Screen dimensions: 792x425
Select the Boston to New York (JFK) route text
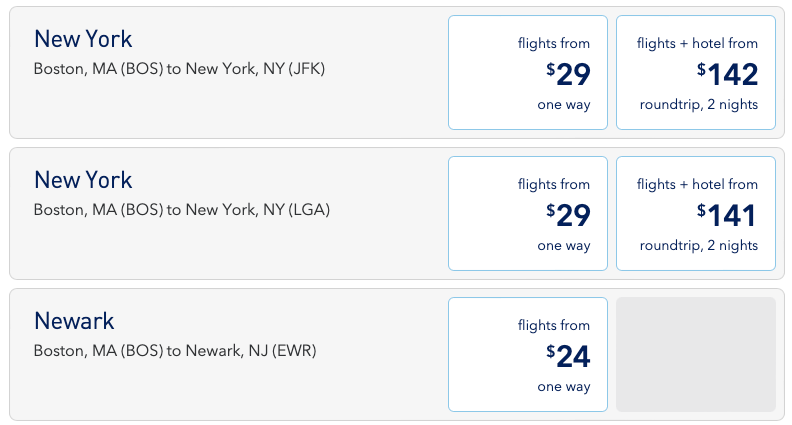tap(179, 69)
